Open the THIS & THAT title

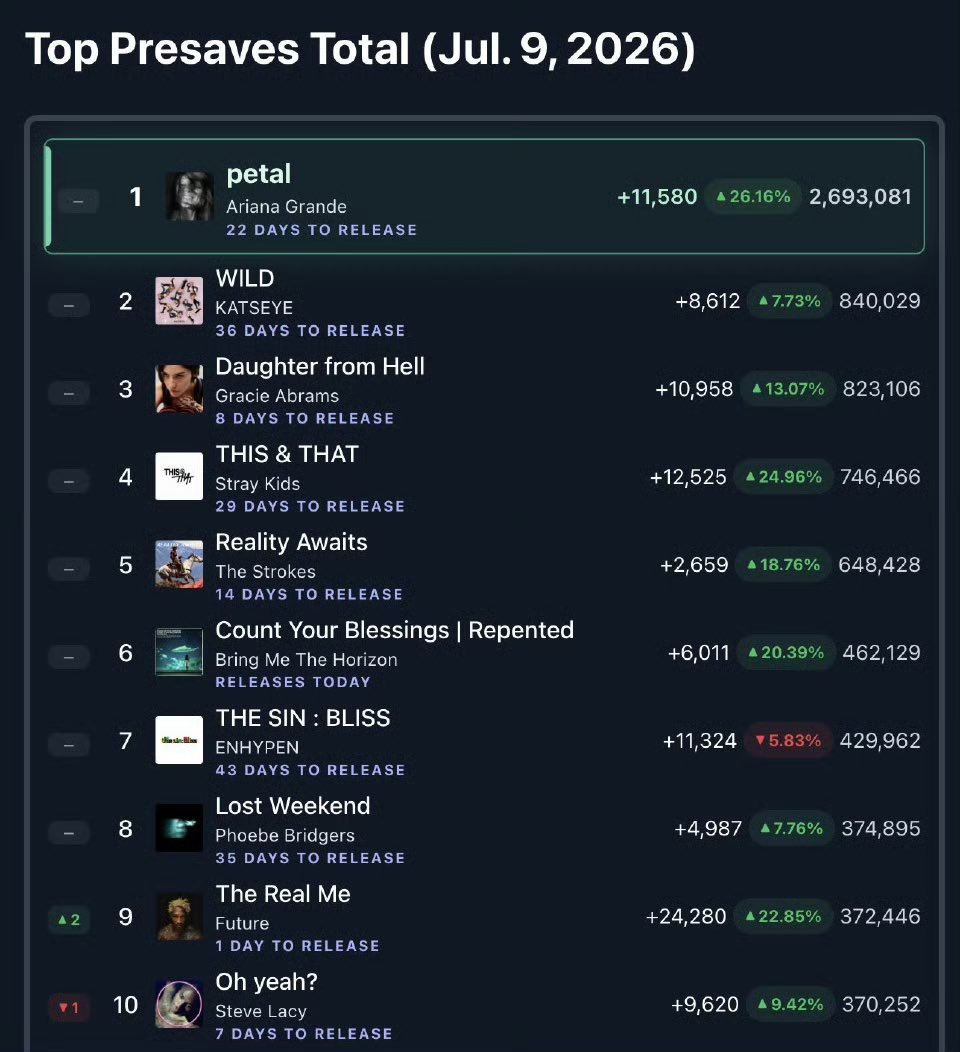pos(287,454)
